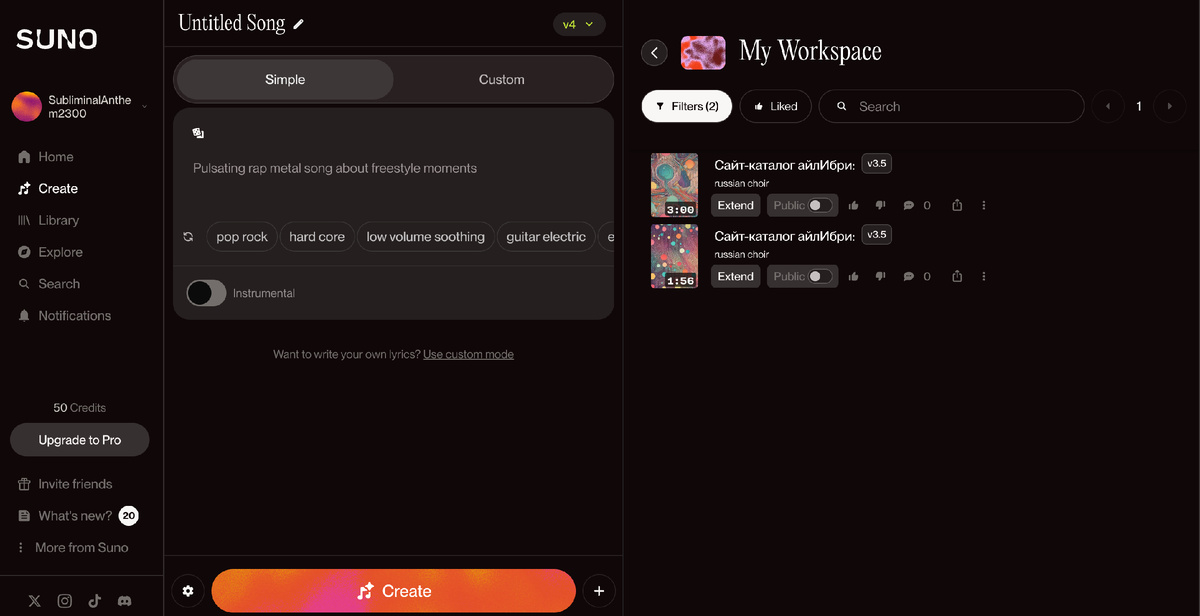Share the 1:56 song
Viewport: 1200px width, 616px height.
point(957,276)
